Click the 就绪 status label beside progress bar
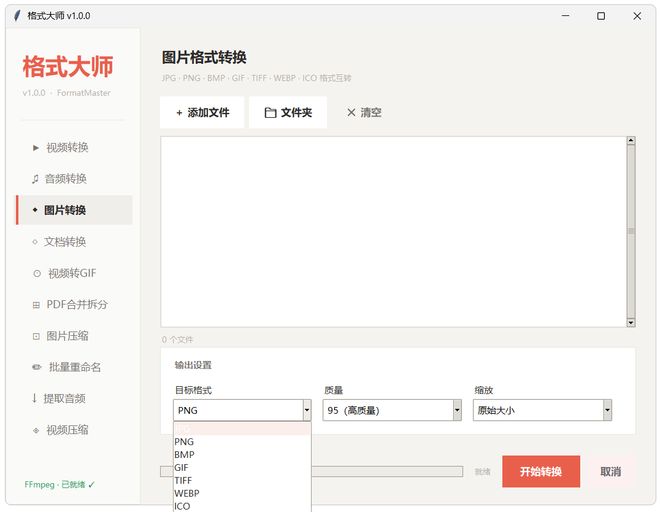 [x=482, y=472]
